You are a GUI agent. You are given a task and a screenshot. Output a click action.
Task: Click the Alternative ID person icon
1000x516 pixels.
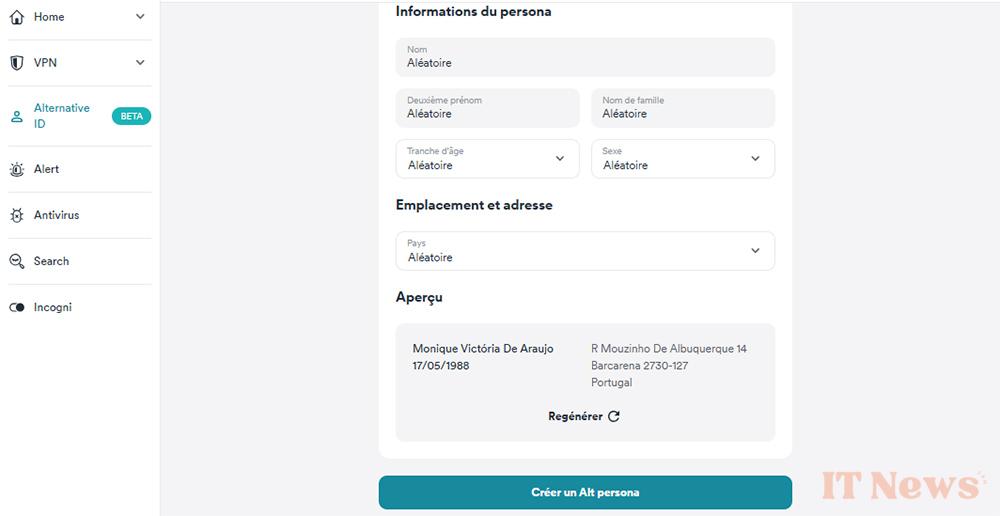point(17,117)
